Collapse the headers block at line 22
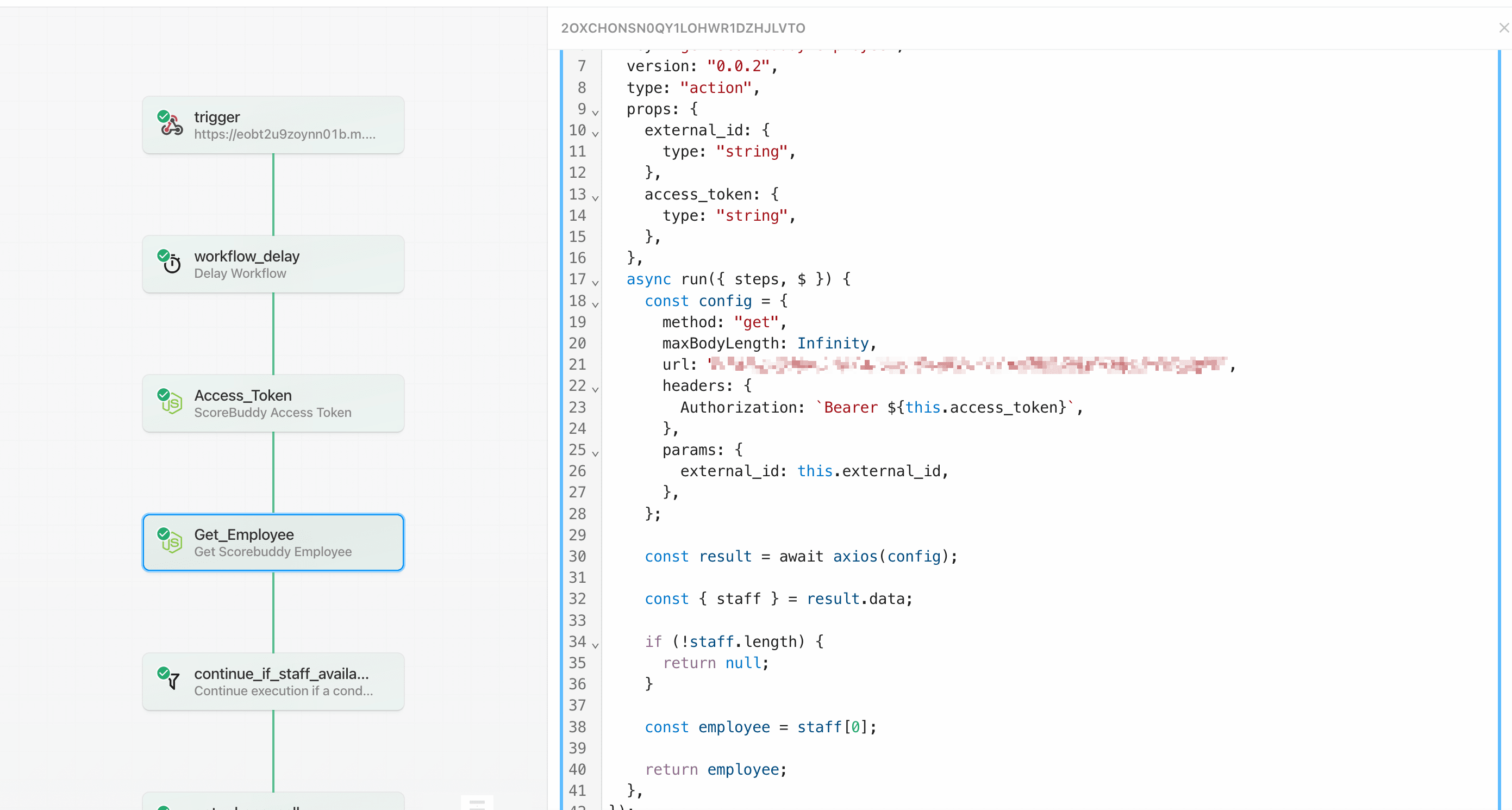 coord(595,389)
